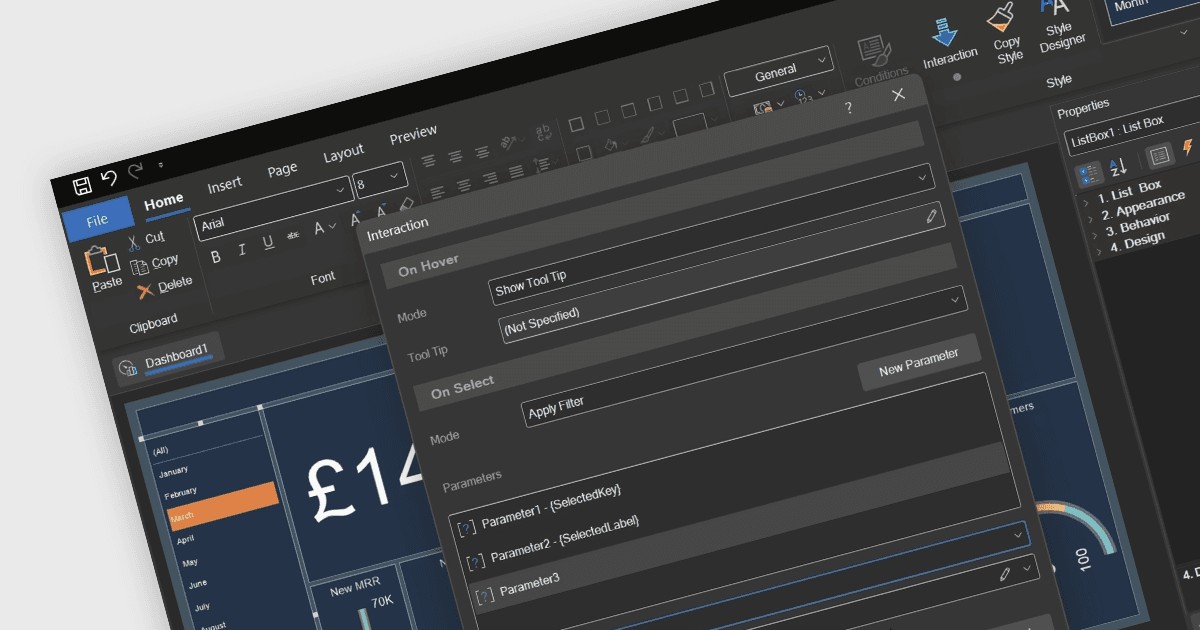Switch to the Preview ribbon tab
Viewport: 1200px width, 630px height.
pyautogui.click(x=413, y=134)
